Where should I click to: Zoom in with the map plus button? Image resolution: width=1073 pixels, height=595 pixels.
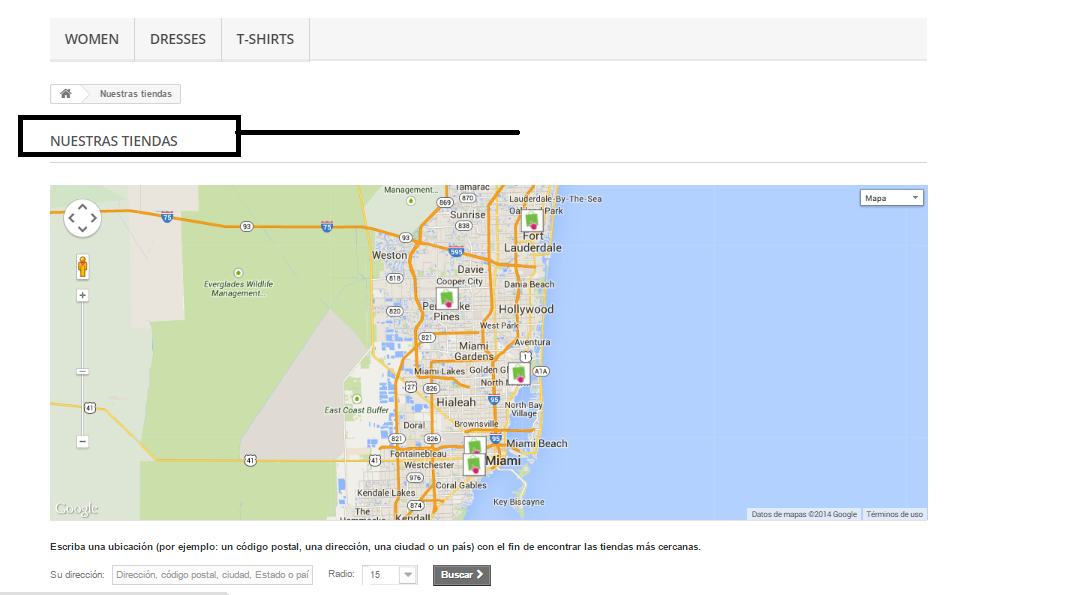point(82,295)
